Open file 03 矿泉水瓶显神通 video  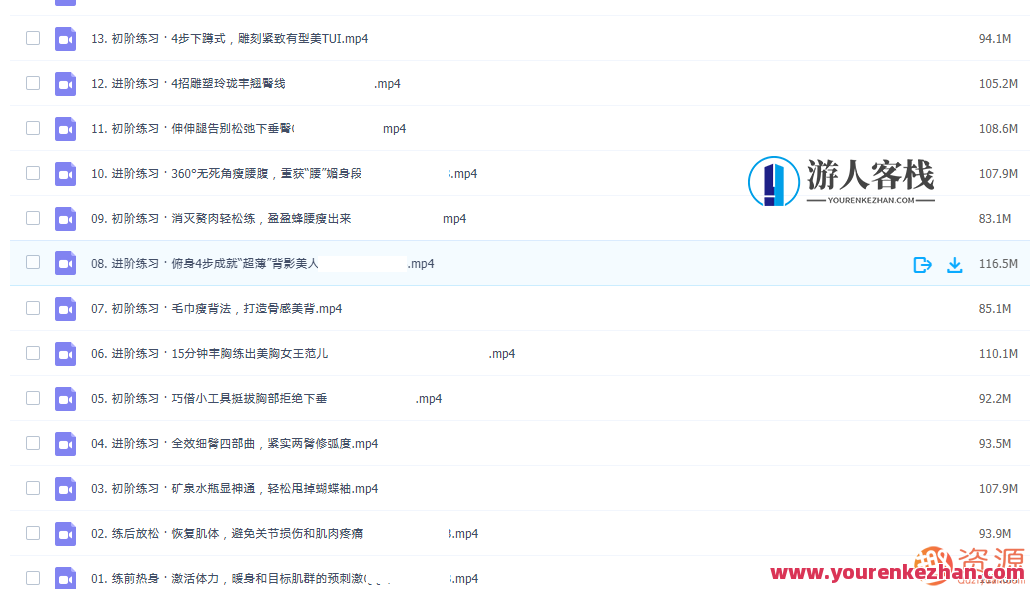point(230,488)
